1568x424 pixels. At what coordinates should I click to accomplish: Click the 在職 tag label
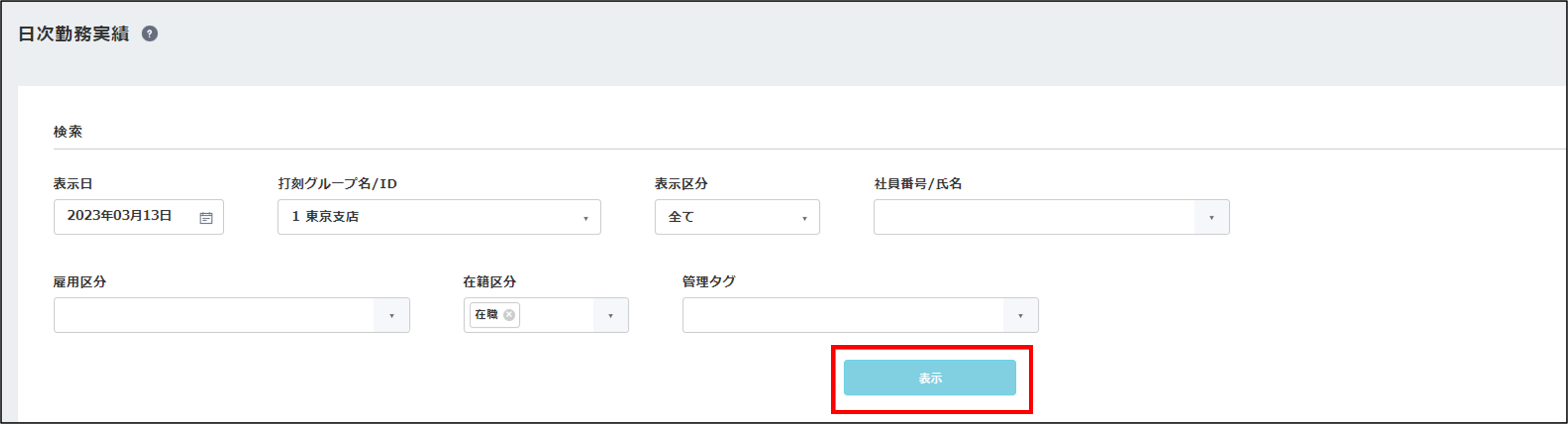(x=486, y=315)
